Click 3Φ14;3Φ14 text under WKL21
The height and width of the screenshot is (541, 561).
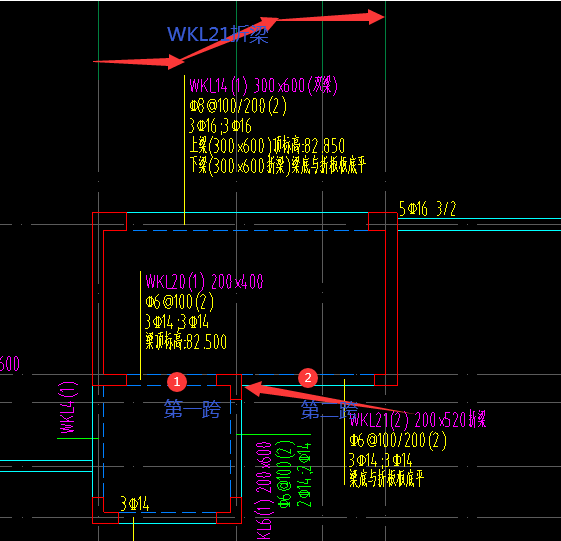381,460
